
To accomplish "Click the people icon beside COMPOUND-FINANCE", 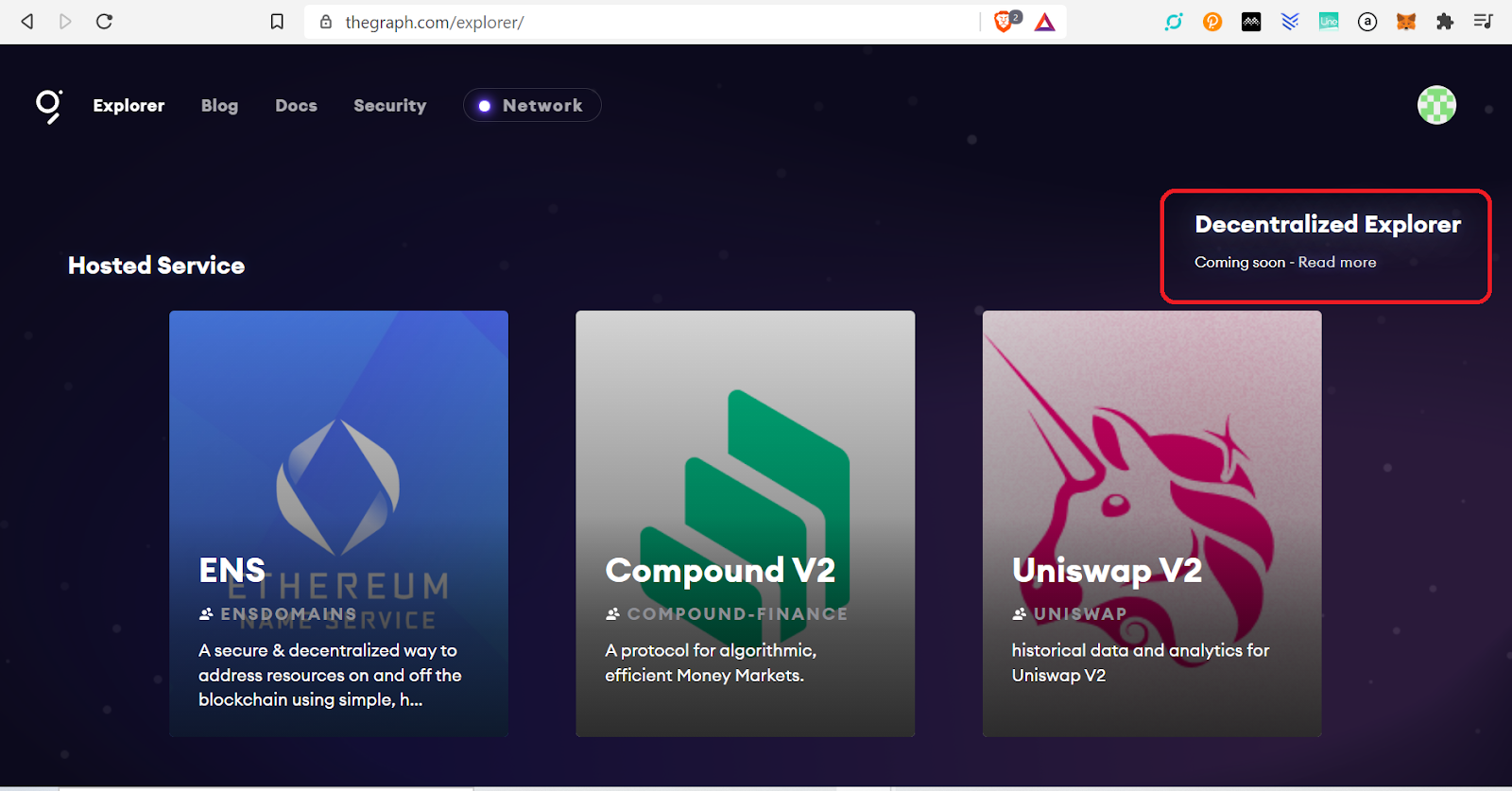I will coord(612,614).
